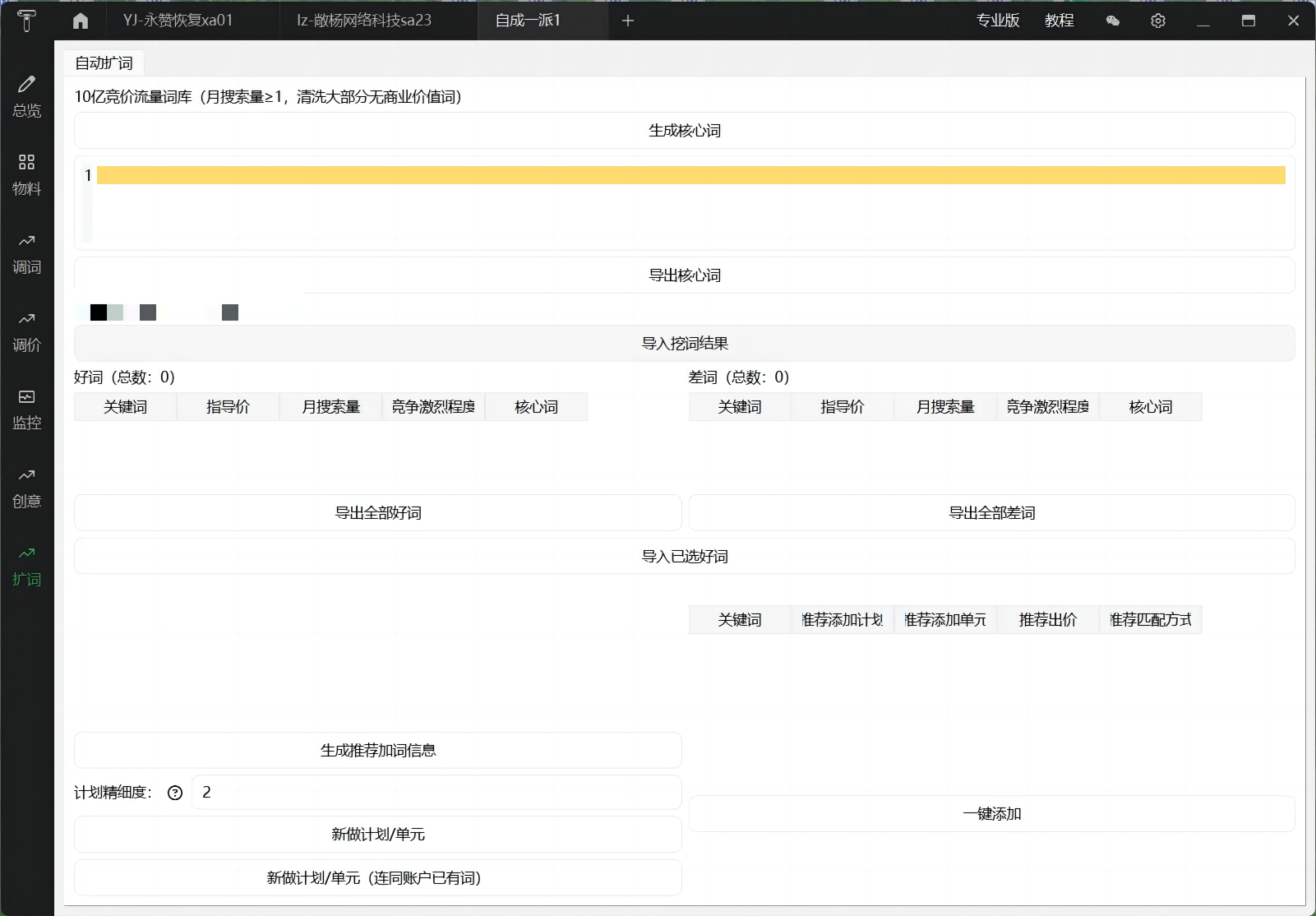Add a new tab with plus icon
This screenshot has height=916, width=1316.
point(628,21)
